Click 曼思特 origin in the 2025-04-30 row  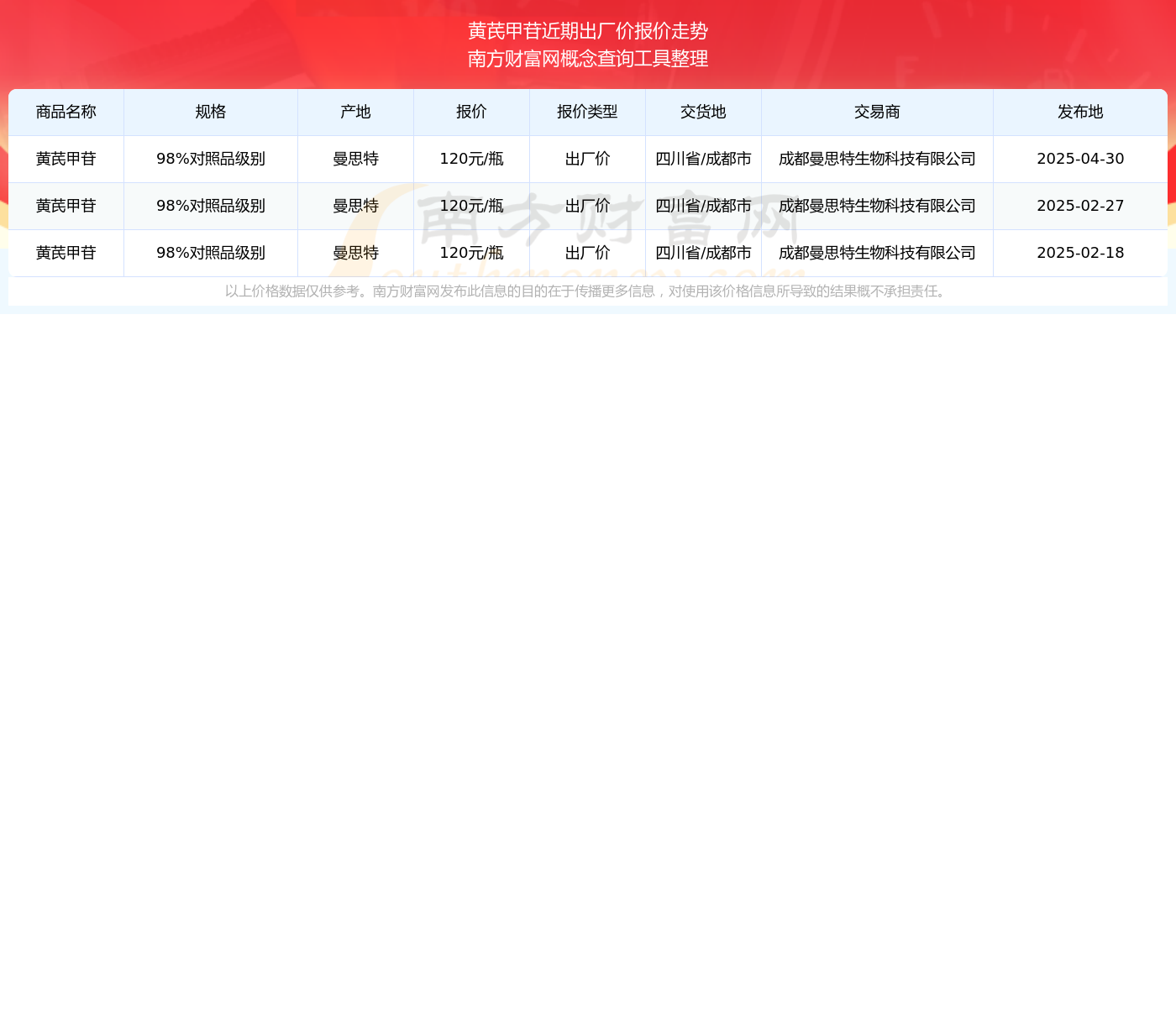click(356, 159)
